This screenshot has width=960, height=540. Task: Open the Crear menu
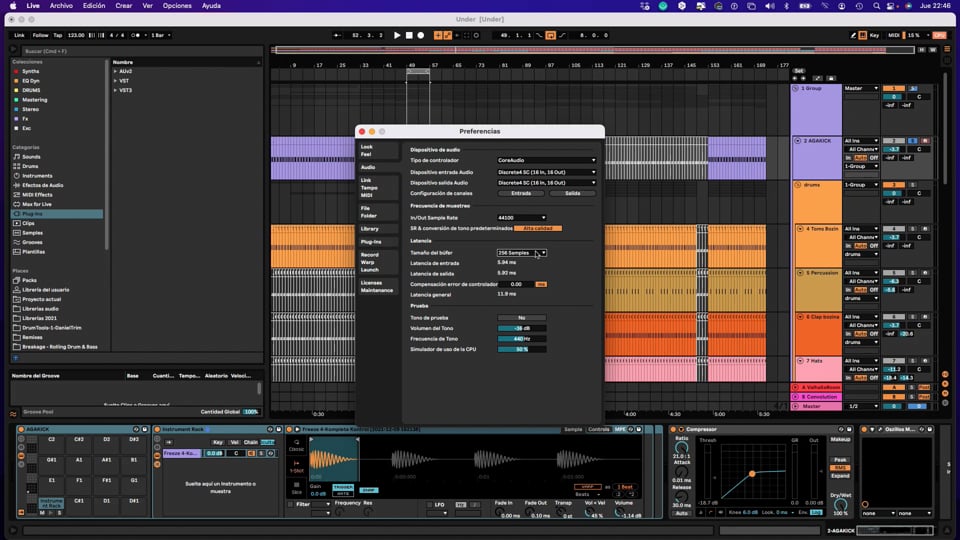124,6
